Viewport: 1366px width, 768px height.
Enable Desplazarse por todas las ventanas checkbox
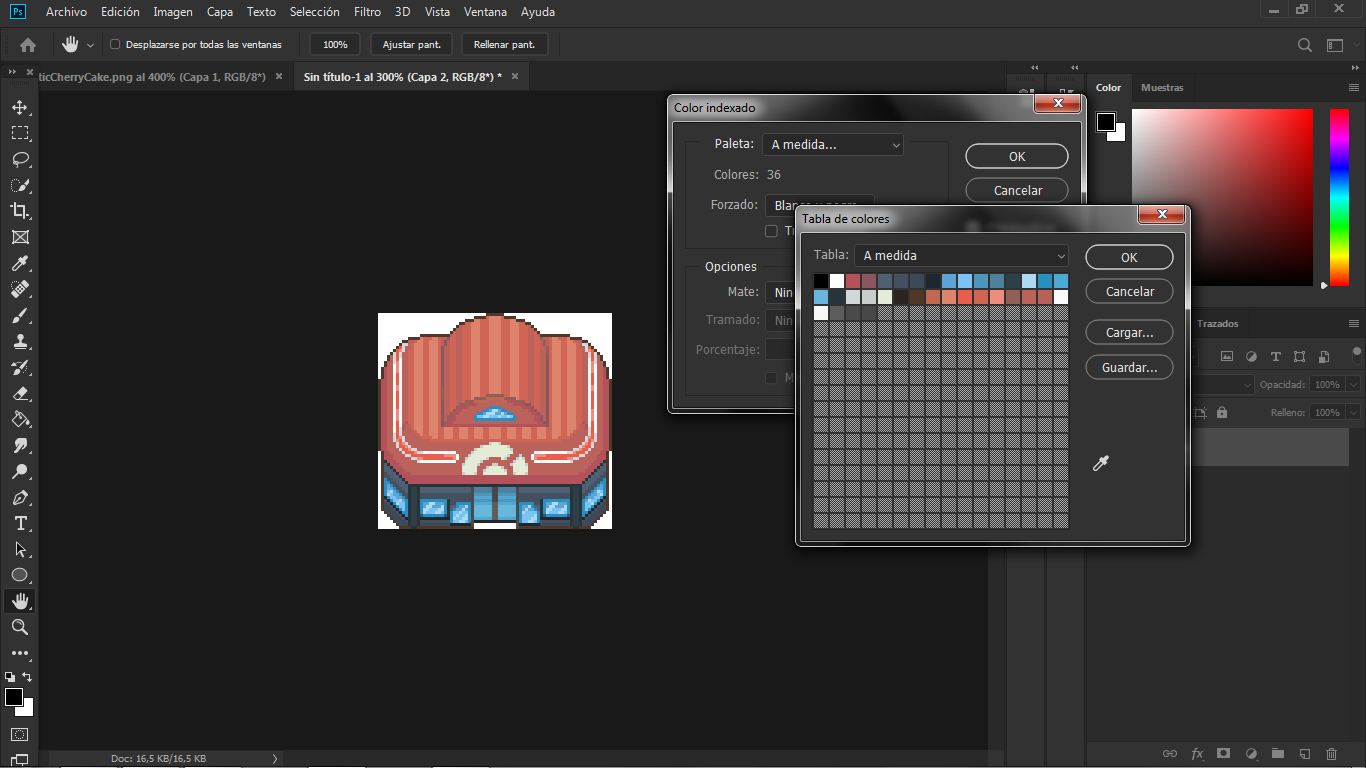click(115, 44)
